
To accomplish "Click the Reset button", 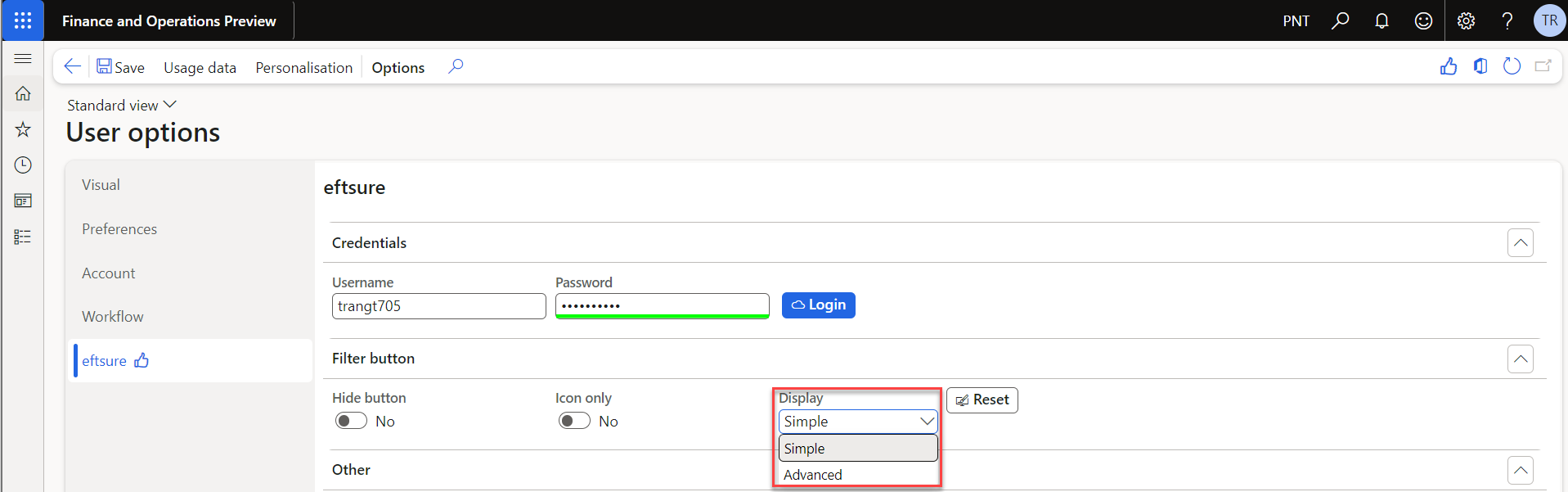I will click(x=982, y=399).
